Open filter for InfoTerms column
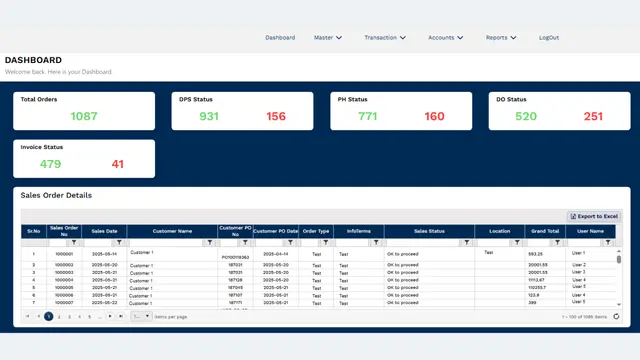The width and height of the screenshot is (640, 360). pyautogui.click(x=376, y=242)
